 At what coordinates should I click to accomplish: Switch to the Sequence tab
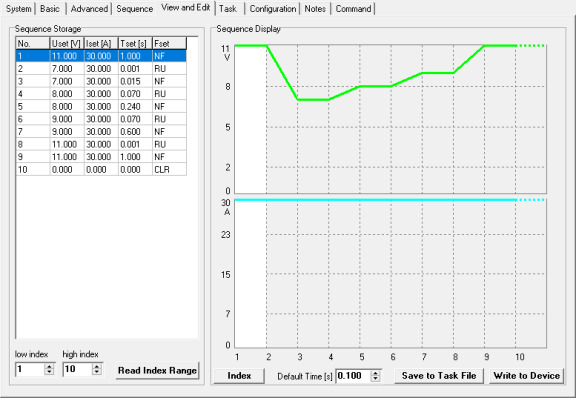(x=134, y=8)
